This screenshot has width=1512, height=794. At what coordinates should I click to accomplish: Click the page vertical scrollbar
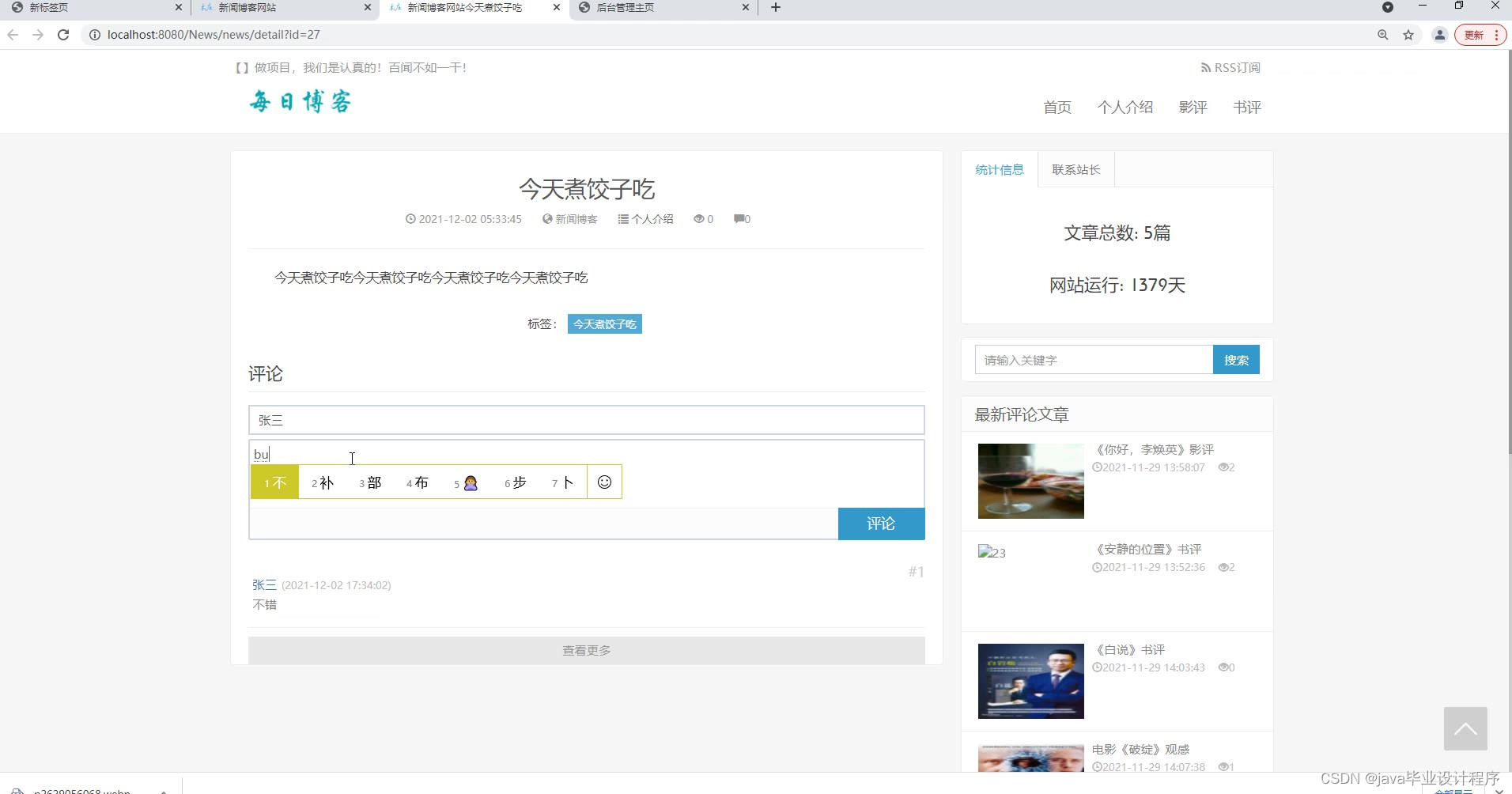click(1509, 251)
